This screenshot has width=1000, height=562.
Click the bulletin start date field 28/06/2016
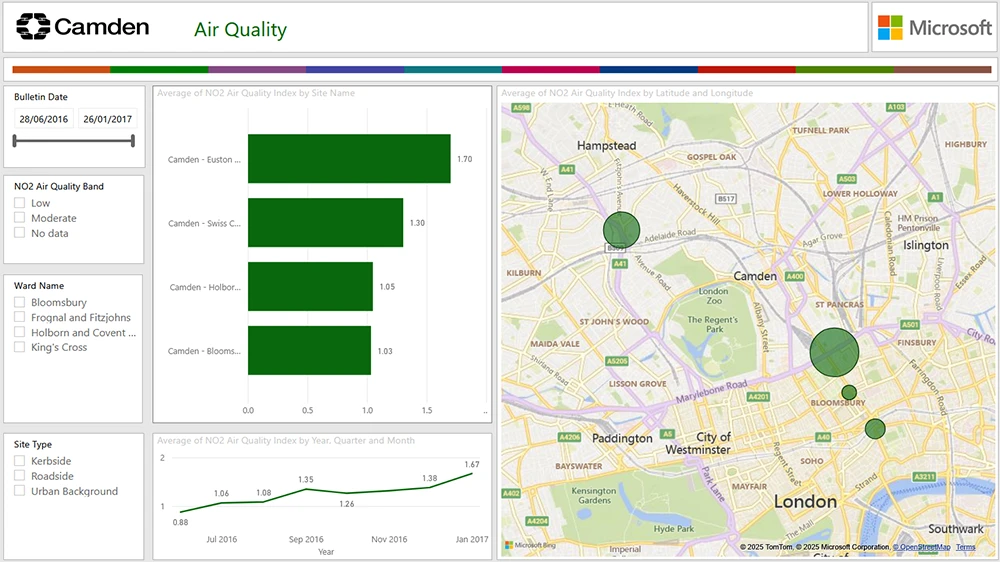(x=44, y=119)
